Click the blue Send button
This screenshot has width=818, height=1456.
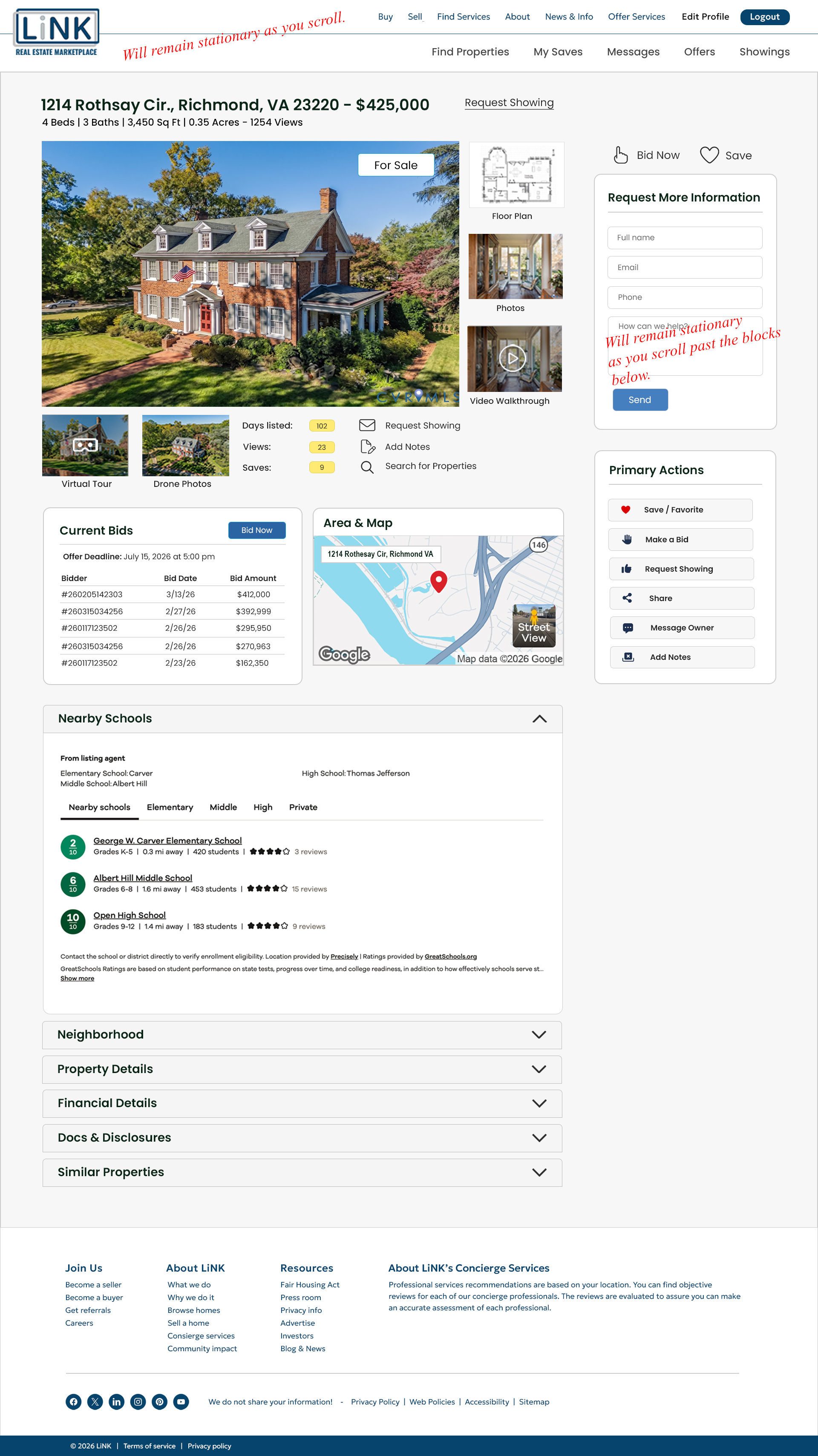[x=640, y=400]
